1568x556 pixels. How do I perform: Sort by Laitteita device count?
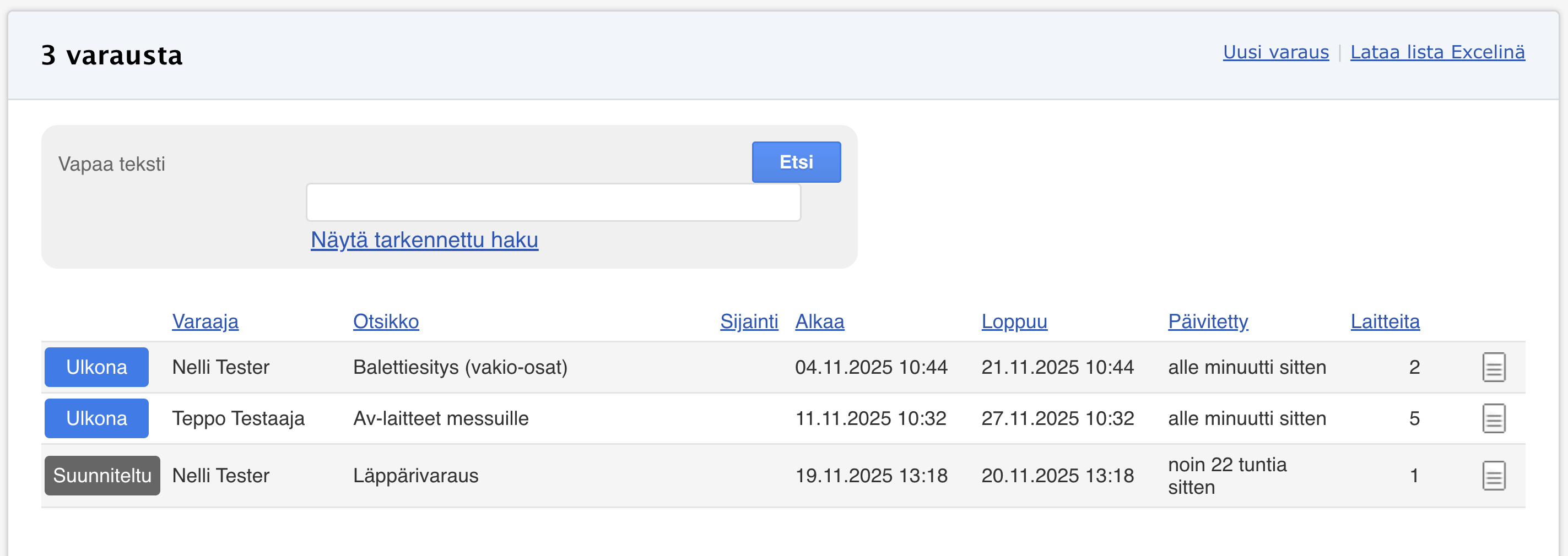[1385, 321]
